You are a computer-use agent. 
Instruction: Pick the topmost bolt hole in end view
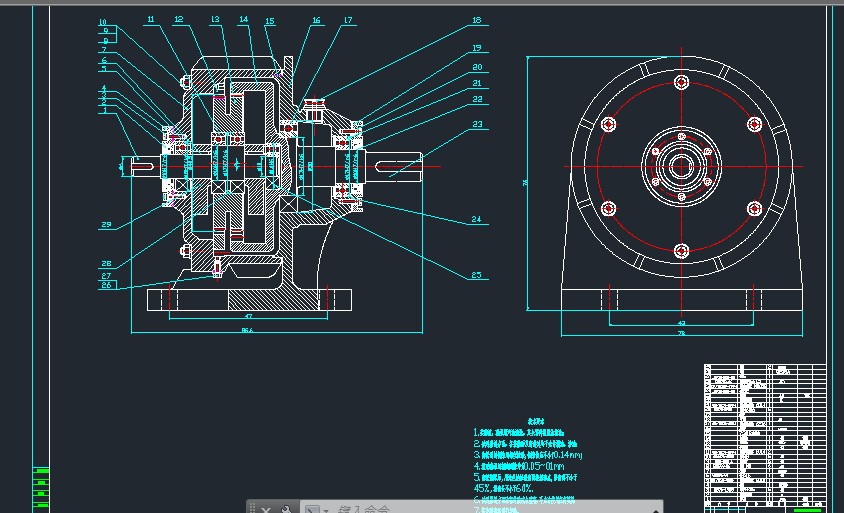click(x=681, y=82)
